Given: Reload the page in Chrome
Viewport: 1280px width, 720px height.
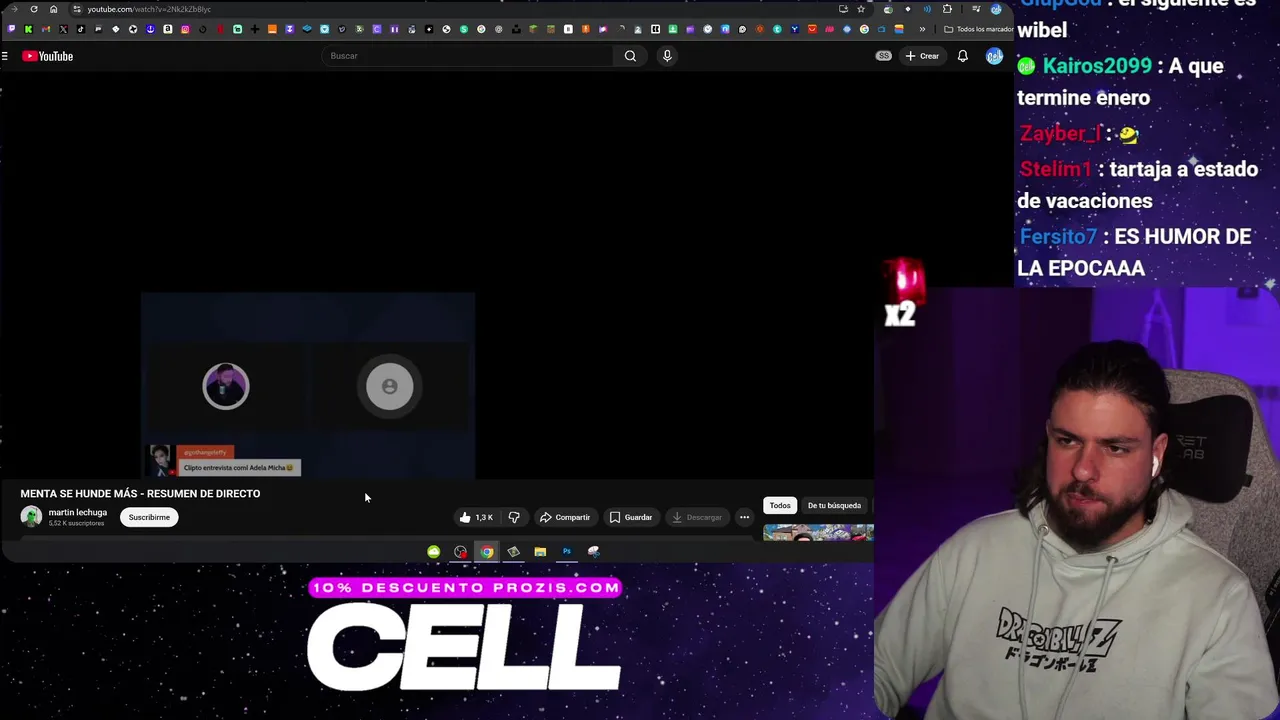Looking at the screenshot, I should 34,9.
